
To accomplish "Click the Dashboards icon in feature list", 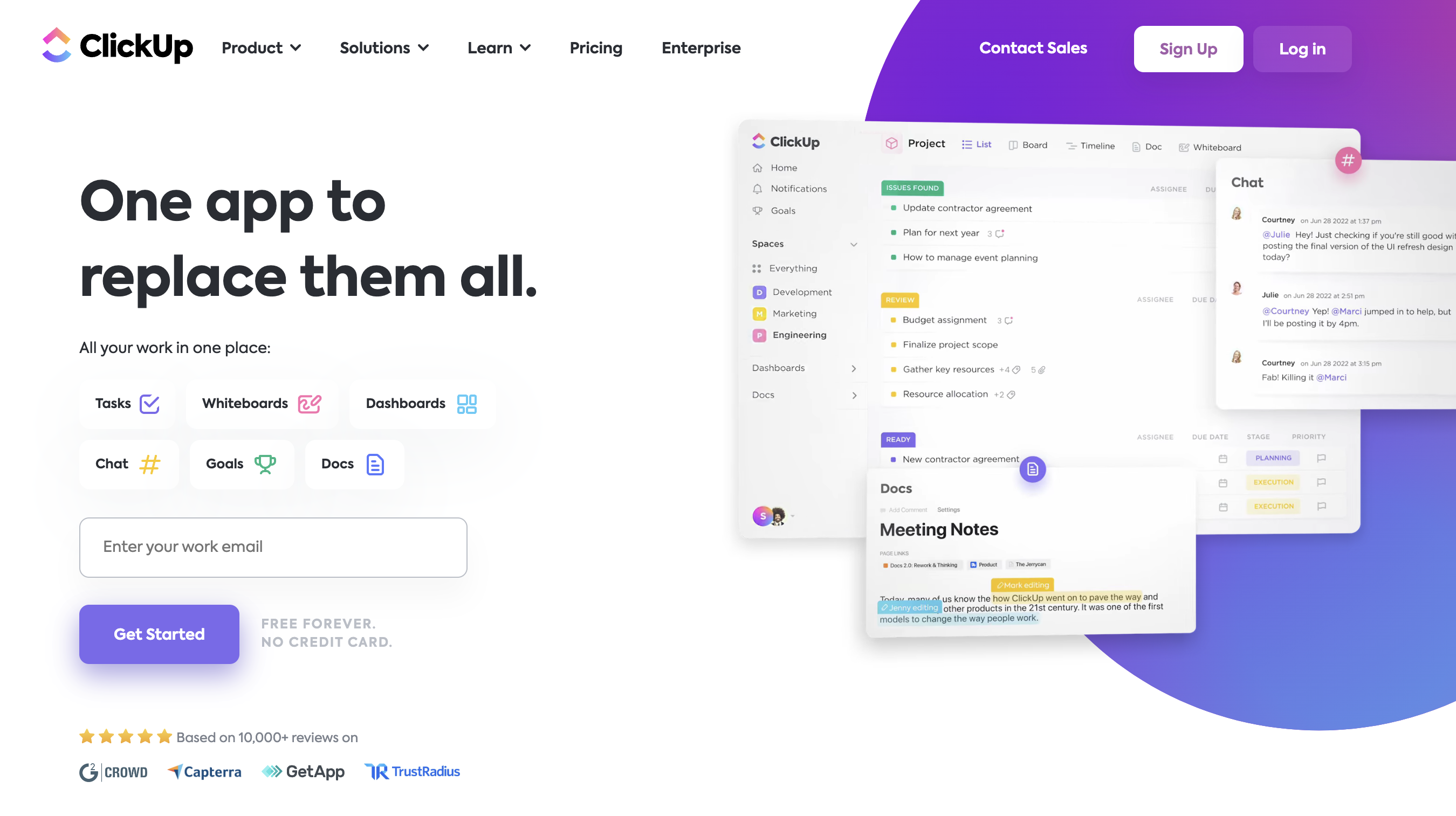I will coord(466,404).
